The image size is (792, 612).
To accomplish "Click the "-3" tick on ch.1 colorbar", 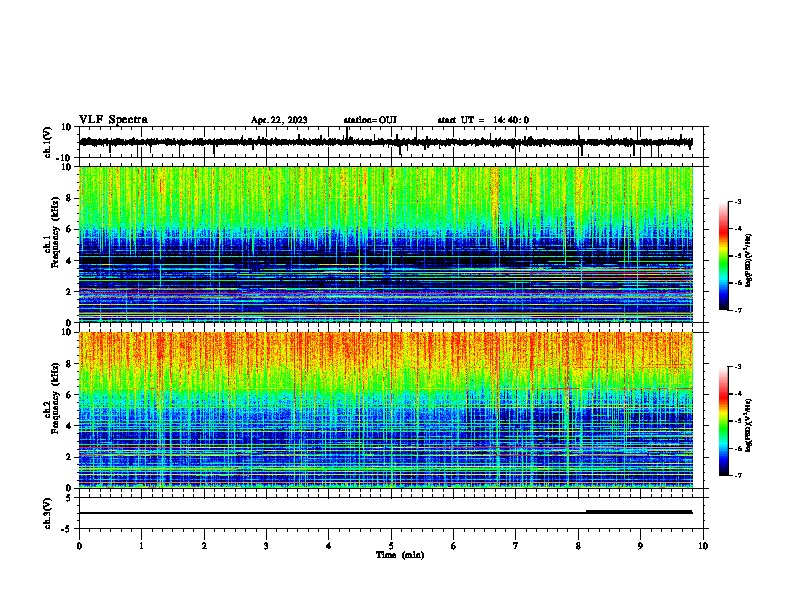I will click(738, 201).
